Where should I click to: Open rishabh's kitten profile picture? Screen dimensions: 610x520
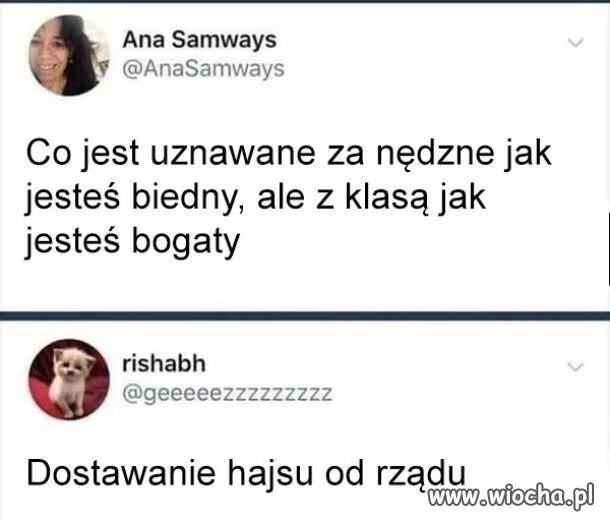pos(69,379)
